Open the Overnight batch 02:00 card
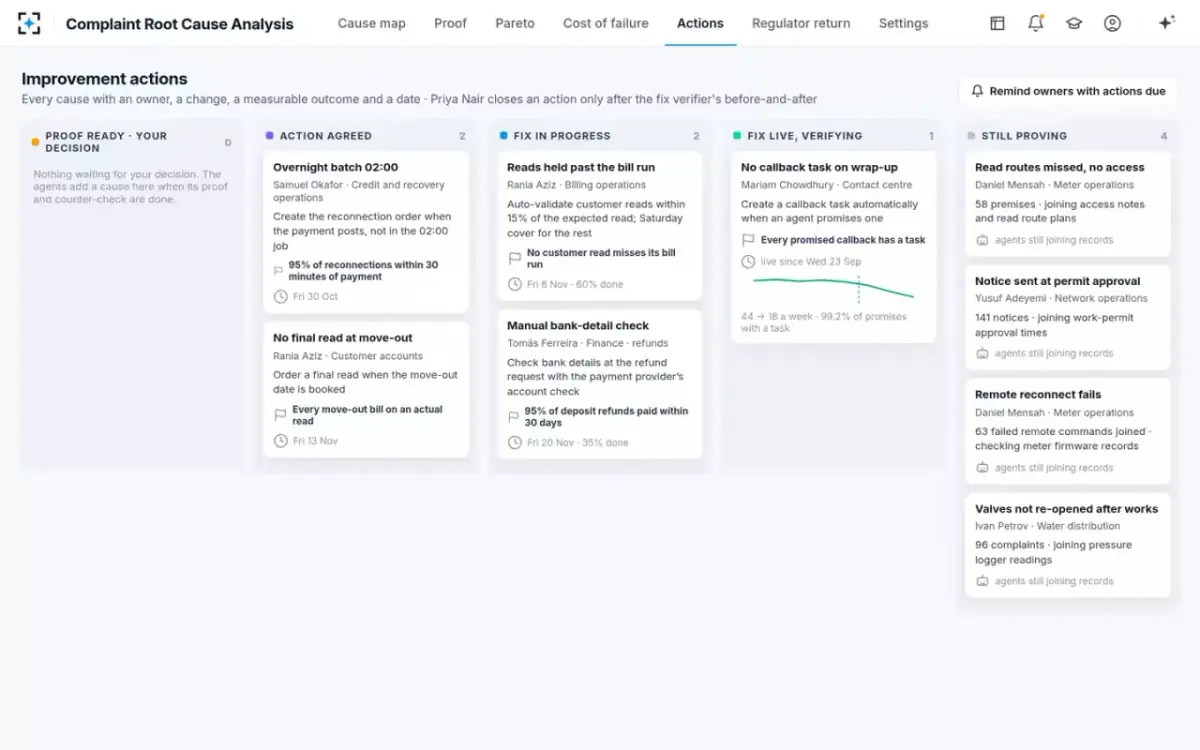The height and width of the screenshot is (750, 1200). tap(366, 232)
